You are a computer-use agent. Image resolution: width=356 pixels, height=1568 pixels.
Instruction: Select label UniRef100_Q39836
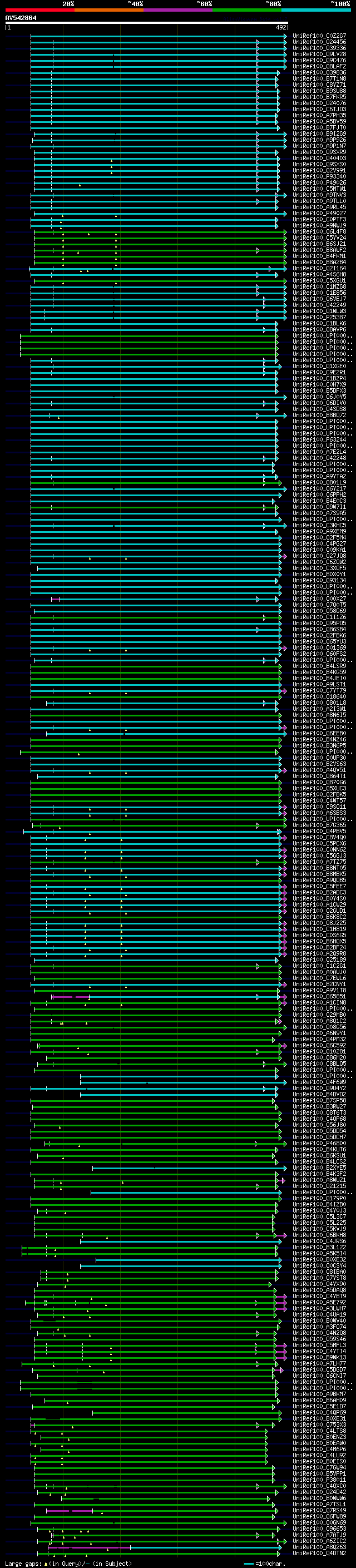[319, 72]
